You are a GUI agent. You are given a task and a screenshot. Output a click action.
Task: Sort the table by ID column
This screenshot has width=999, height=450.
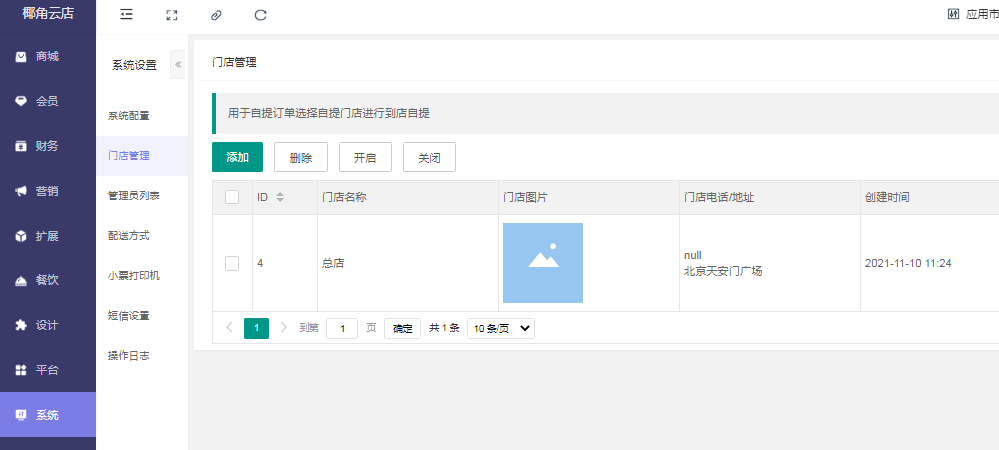coord(280,197)
